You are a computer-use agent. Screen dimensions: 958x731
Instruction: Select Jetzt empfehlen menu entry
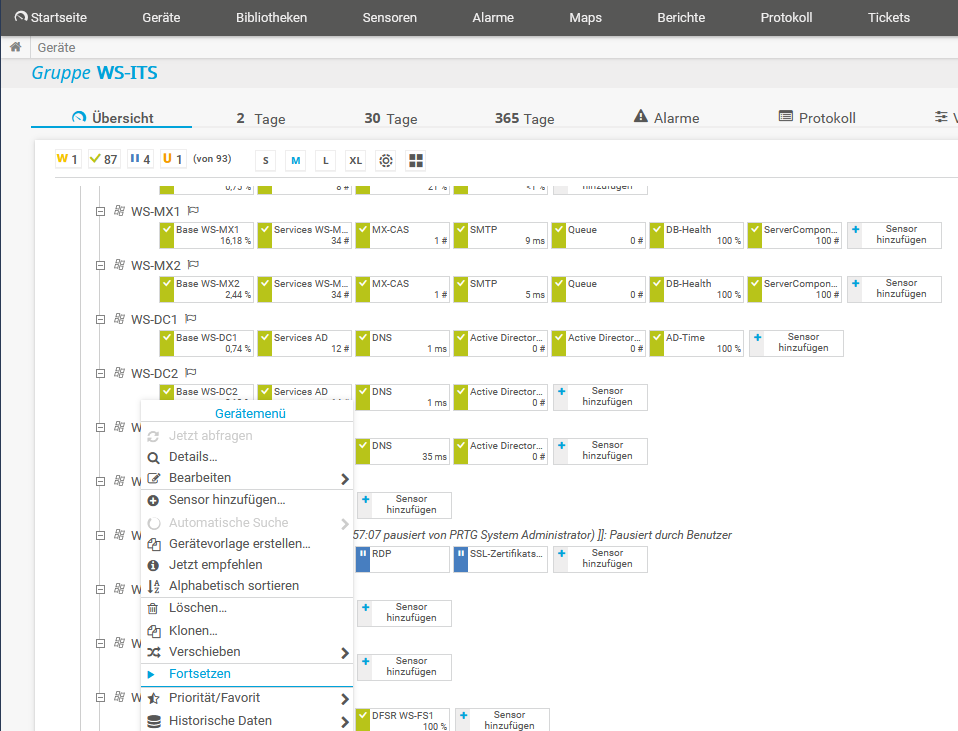click(x=247, y=565)
